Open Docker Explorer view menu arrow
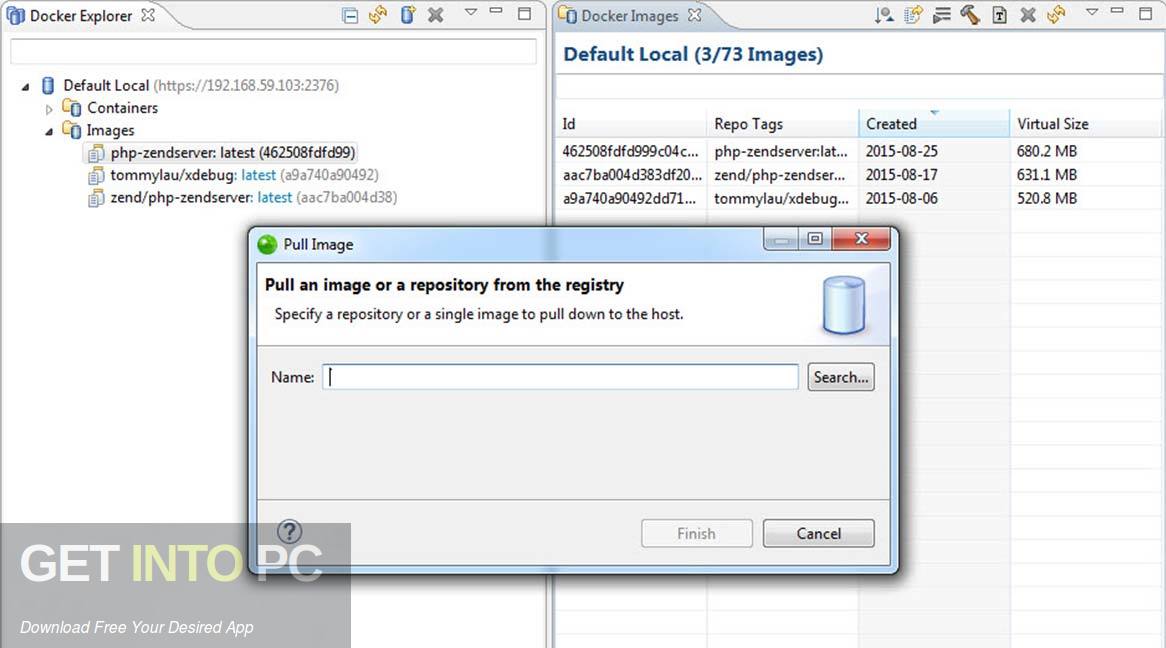Image resolution: width=1166 pixels, height=648 pixels. [x=471, y=12]
